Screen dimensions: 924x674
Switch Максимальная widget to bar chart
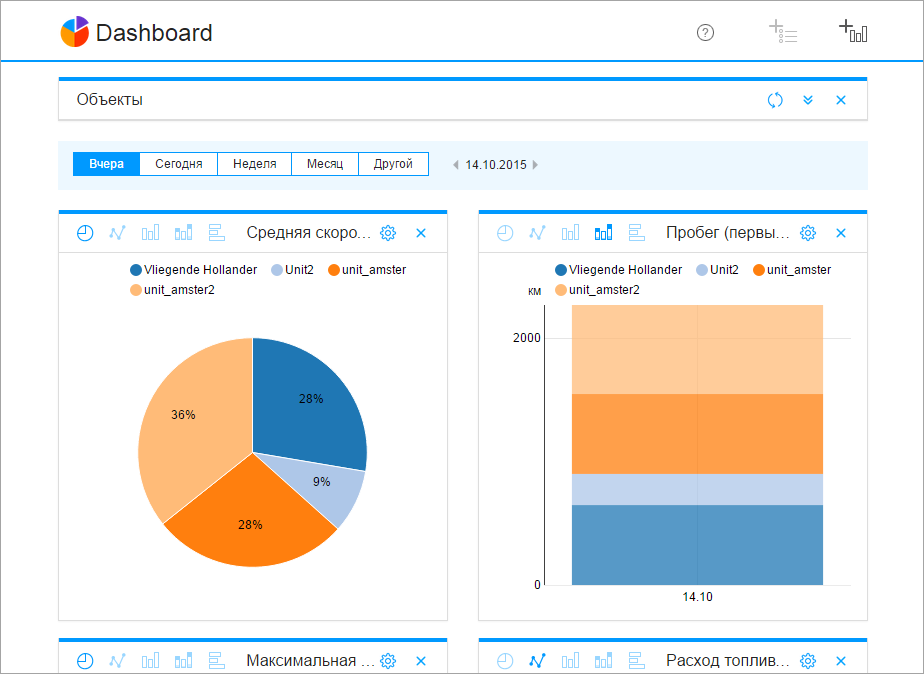coord(150,661)
